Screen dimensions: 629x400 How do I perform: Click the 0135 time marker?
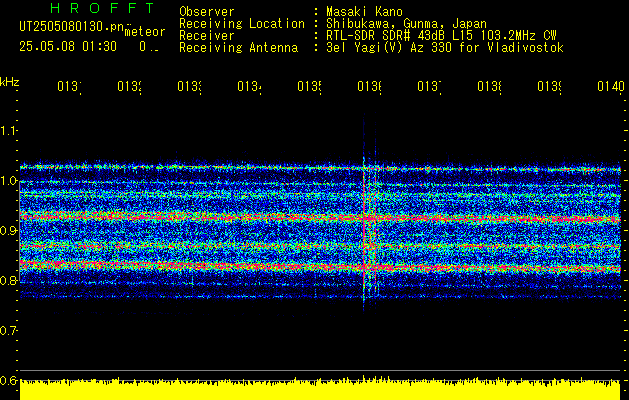309,87
